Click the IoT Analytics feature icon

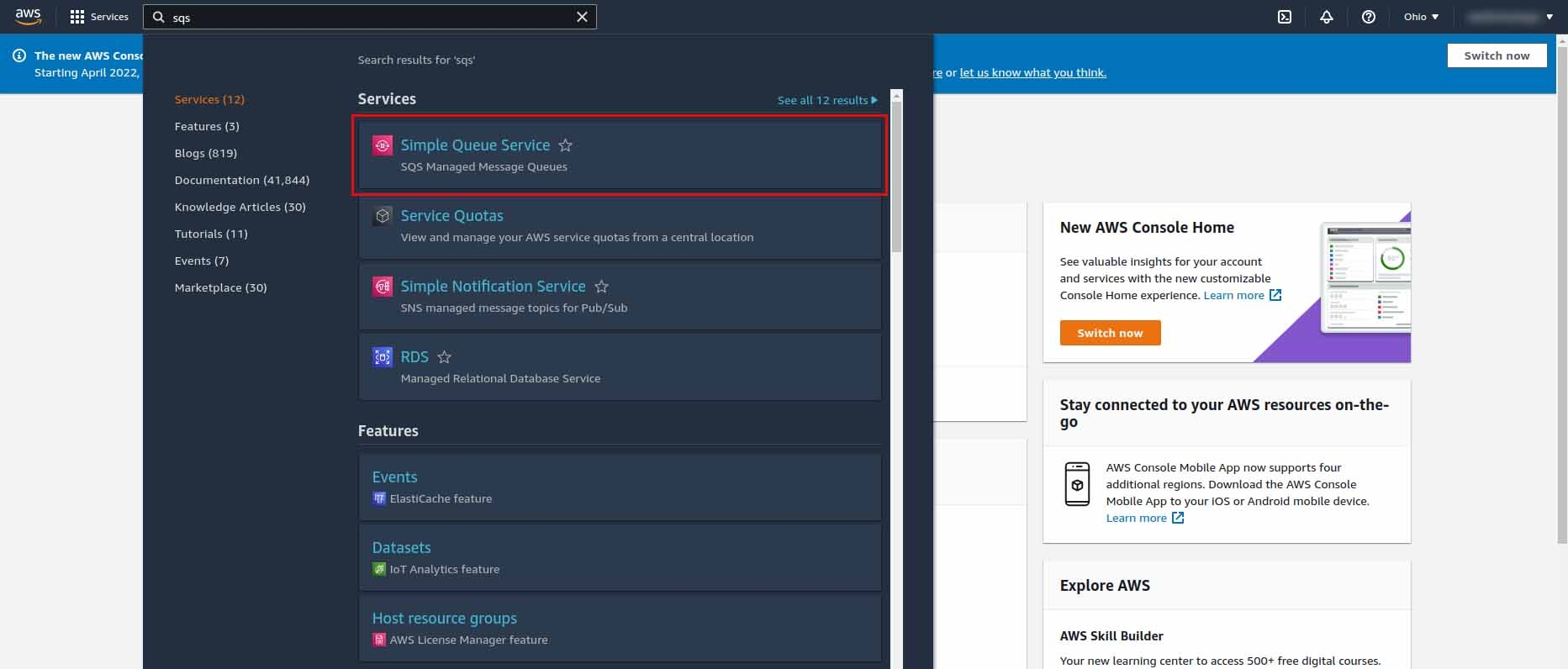(x=379, y=569)
